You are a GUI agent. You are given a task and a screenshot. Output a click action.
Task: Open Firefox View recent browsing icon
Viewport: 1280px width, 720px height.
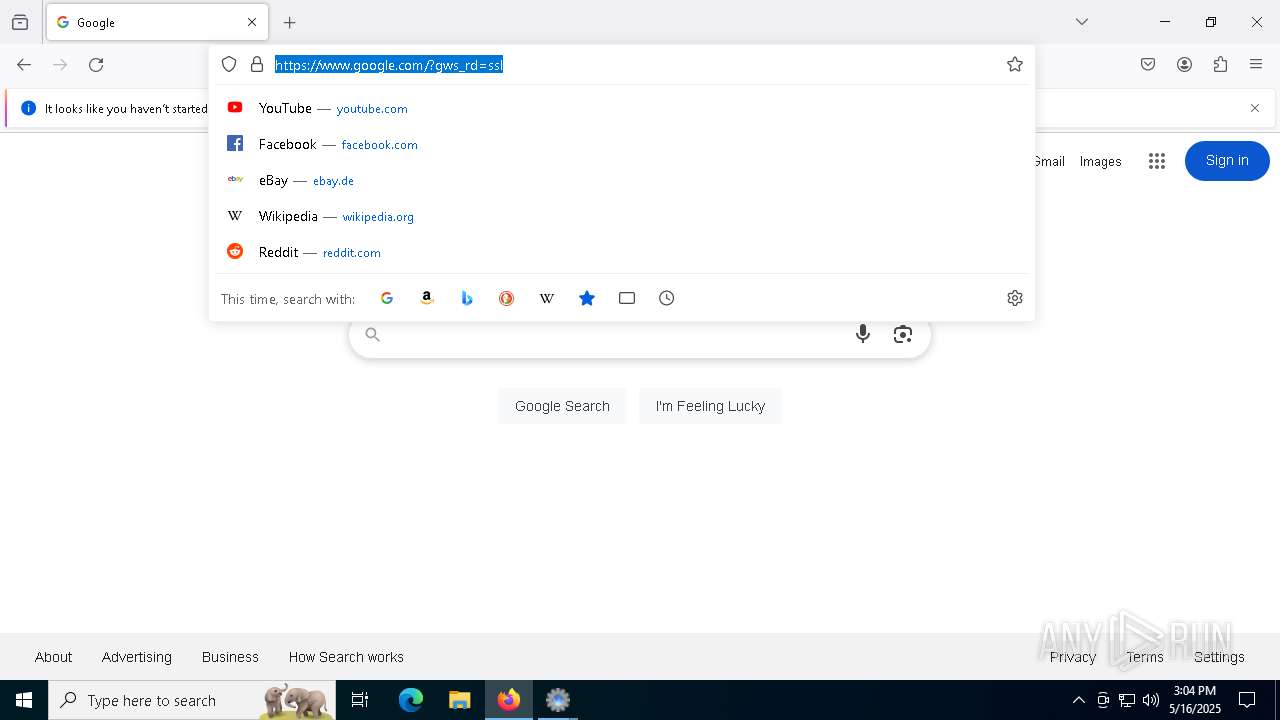20,22
